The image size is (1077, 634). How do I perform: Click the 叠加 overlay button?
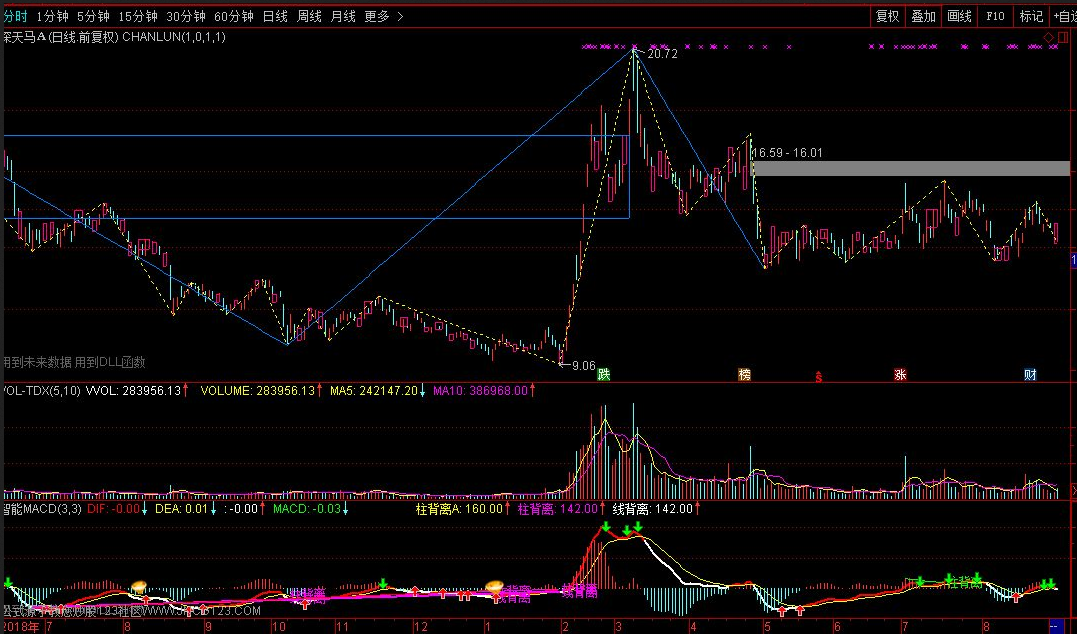[x=923, y=16]
